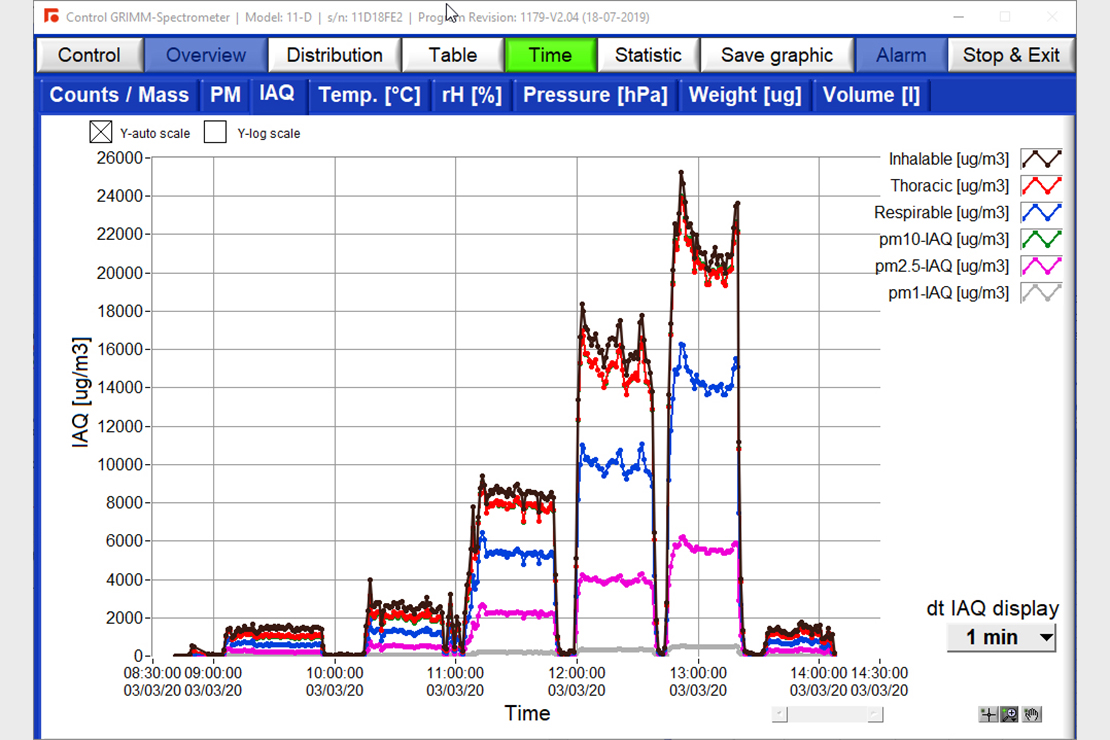Click the pm2.5-IAQ magenta legend icon
Screen dimensions: 1110x740
pyautogui.click(x=1040, y=266)
